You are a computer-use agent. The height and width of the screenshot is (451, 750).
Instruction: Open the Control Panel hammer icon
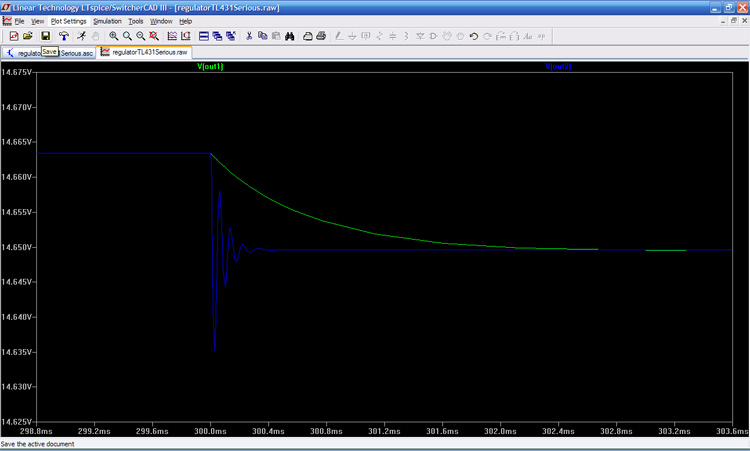click(x=63, y=36)
